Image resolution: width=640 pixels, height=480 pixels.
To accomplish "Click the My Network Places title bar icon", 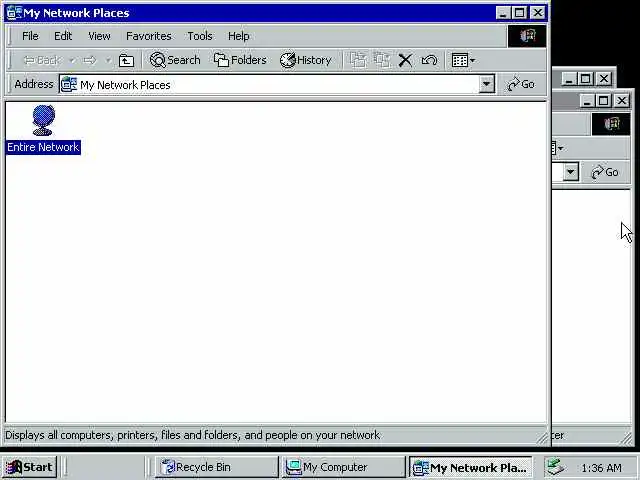I will [14, 13].
